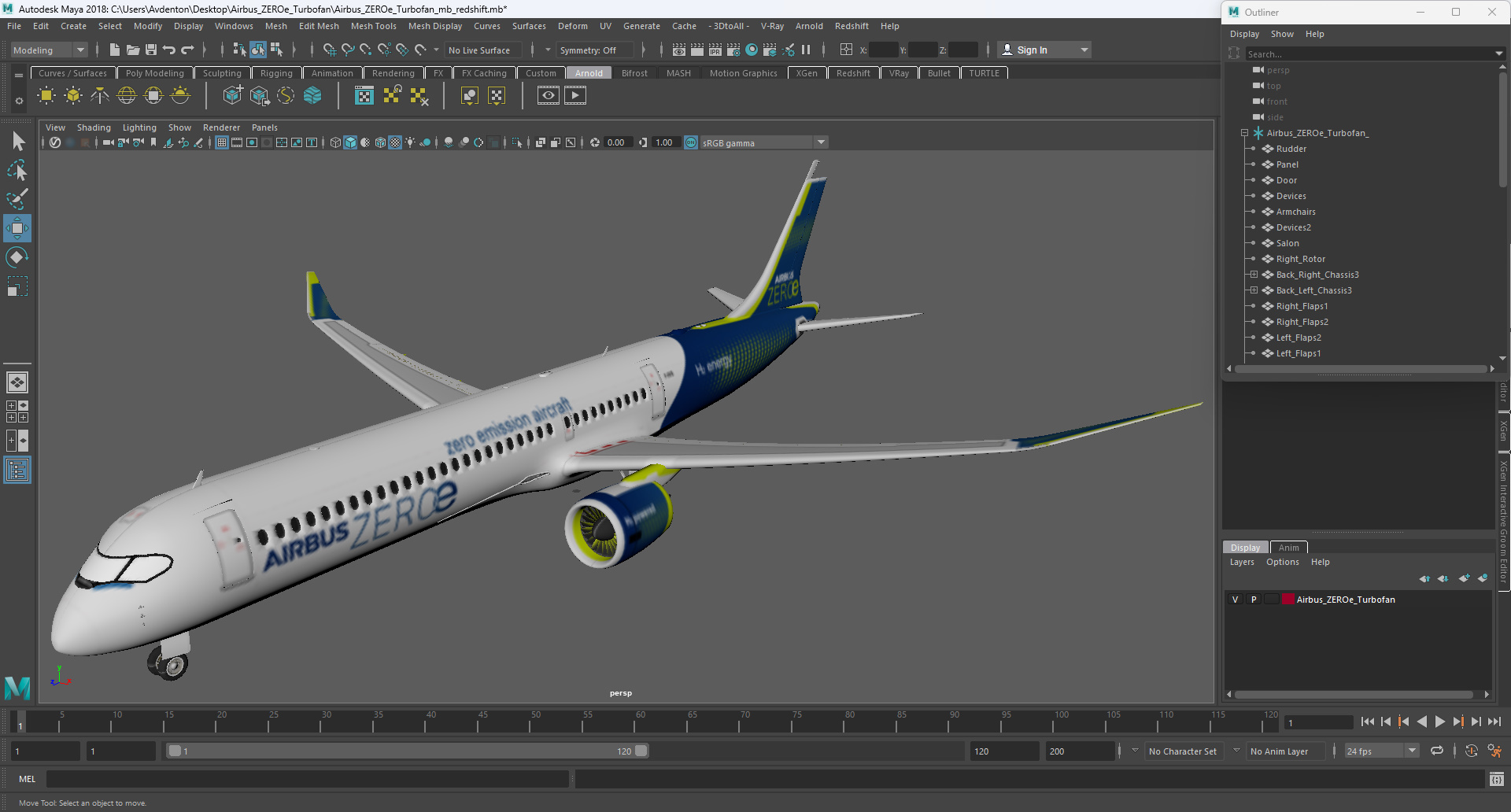Click the Arnold TX Manager shelf icon

tap(364, 96)
